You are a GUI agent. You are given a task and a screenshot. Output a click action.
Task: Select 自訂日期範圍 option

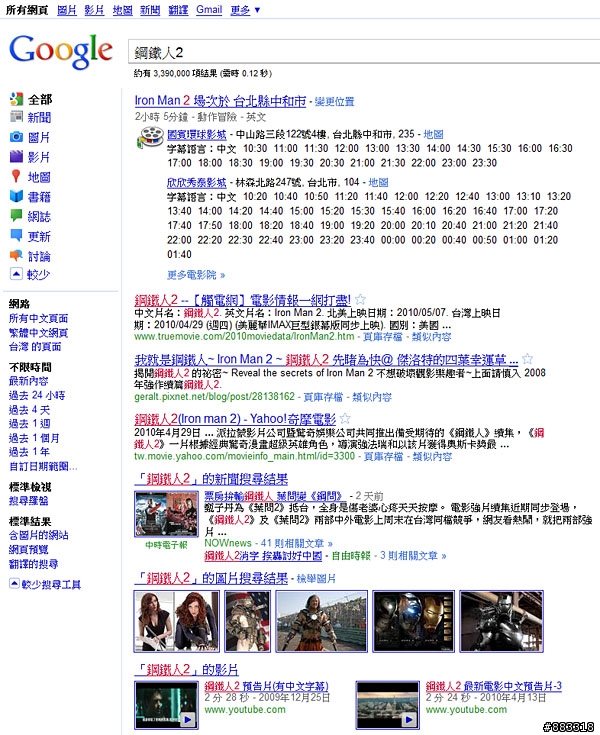pyautogui.click(x=43, y=466)
